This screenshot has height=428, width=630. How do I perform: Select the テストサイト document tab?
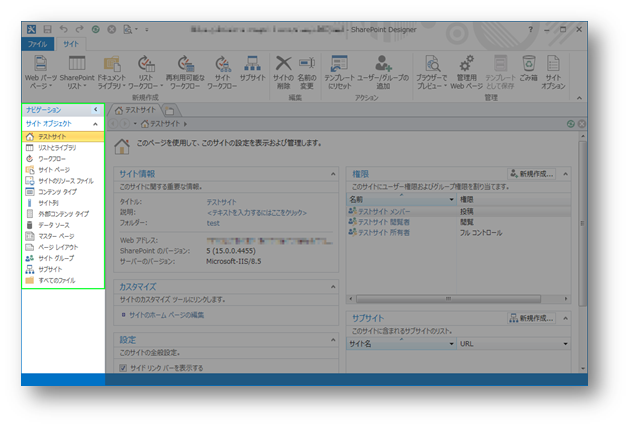[x=139, y=109]
